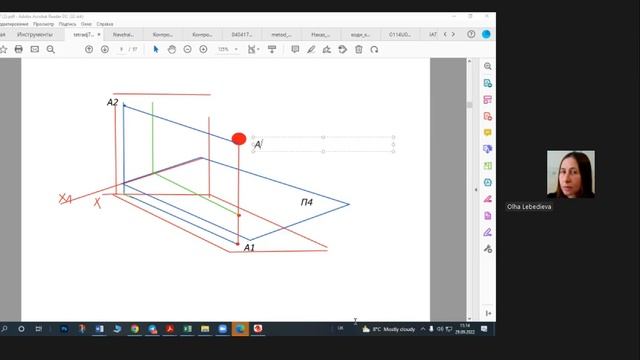Click the vertical scrollbar thumb

point(469,105)
